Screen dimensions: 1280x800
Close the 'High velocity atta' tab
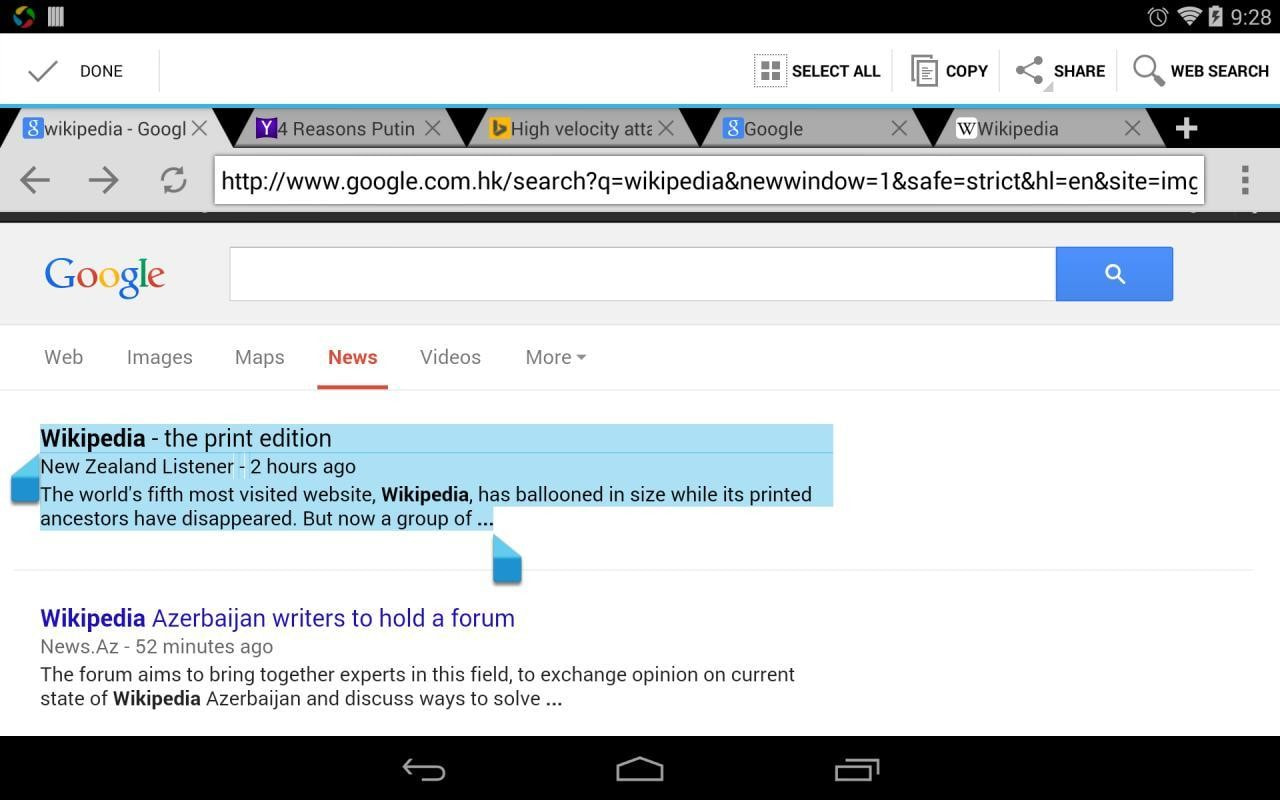pos(666,128)
